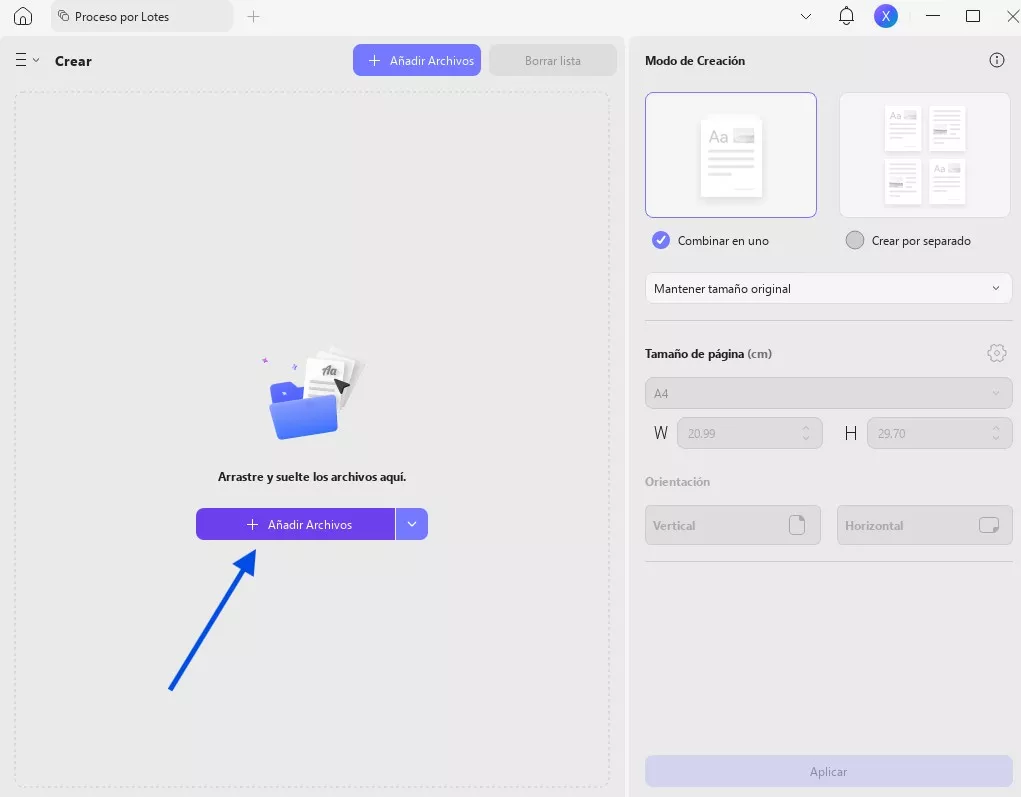Open the Proceso por Lotes tab
This screenshot has height=797, width=1021.
[142, 16]
